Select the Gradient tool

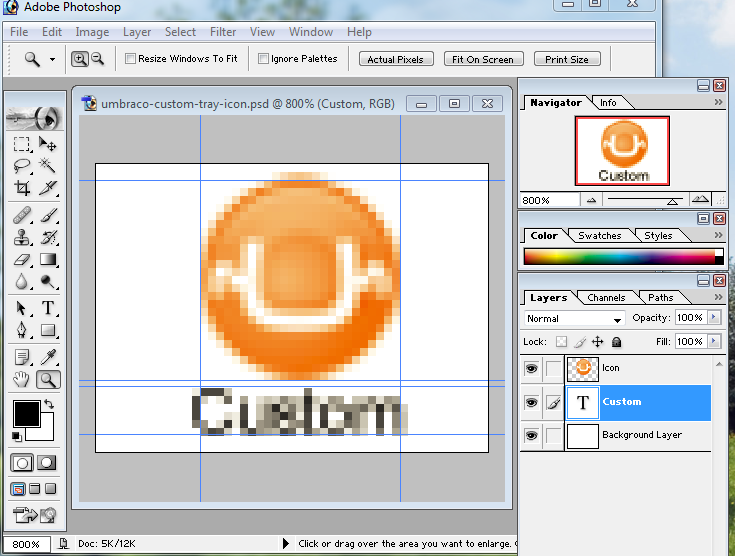(47, 259)
